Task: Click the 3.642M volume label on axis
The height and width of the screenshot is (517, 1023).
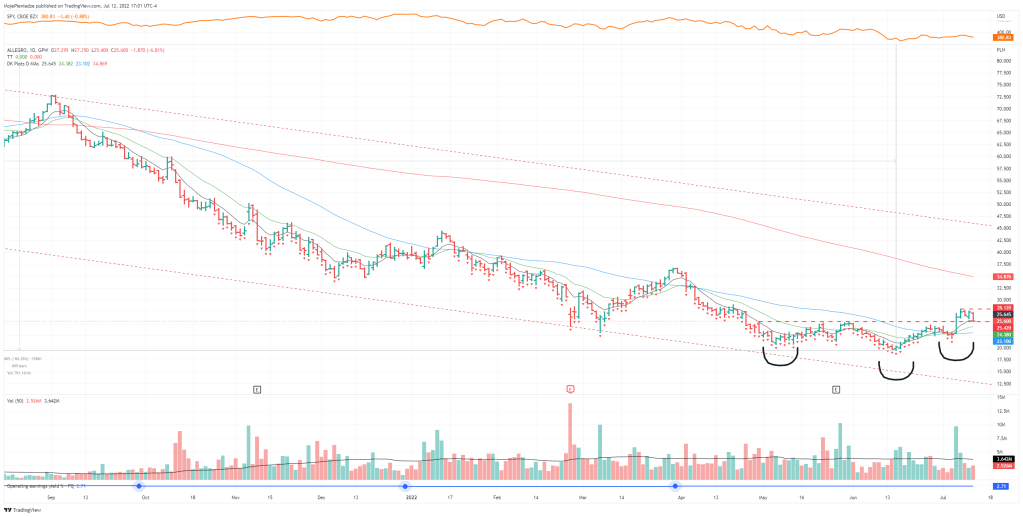Action: 1003,460
